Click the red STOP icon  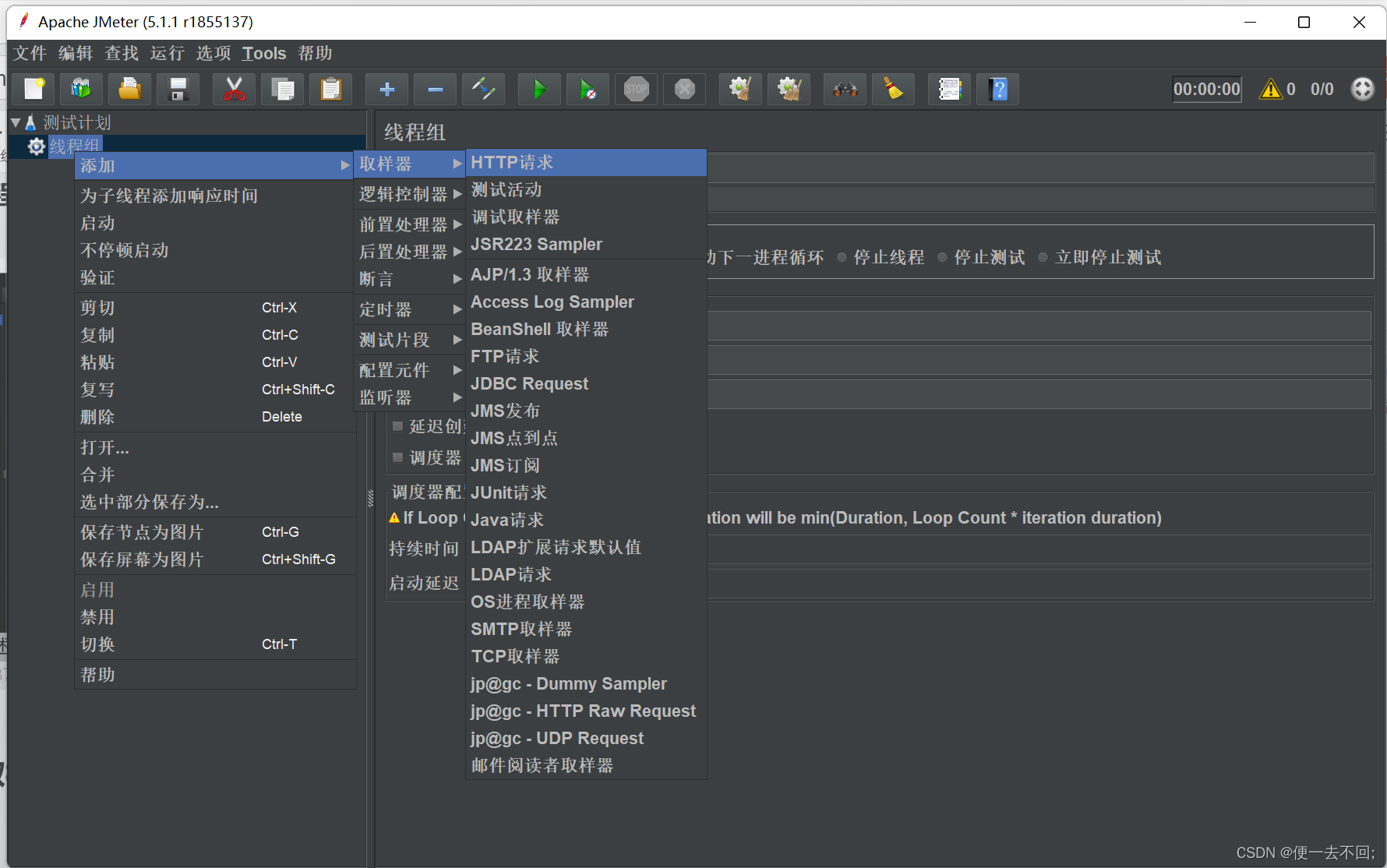(637, 89)
